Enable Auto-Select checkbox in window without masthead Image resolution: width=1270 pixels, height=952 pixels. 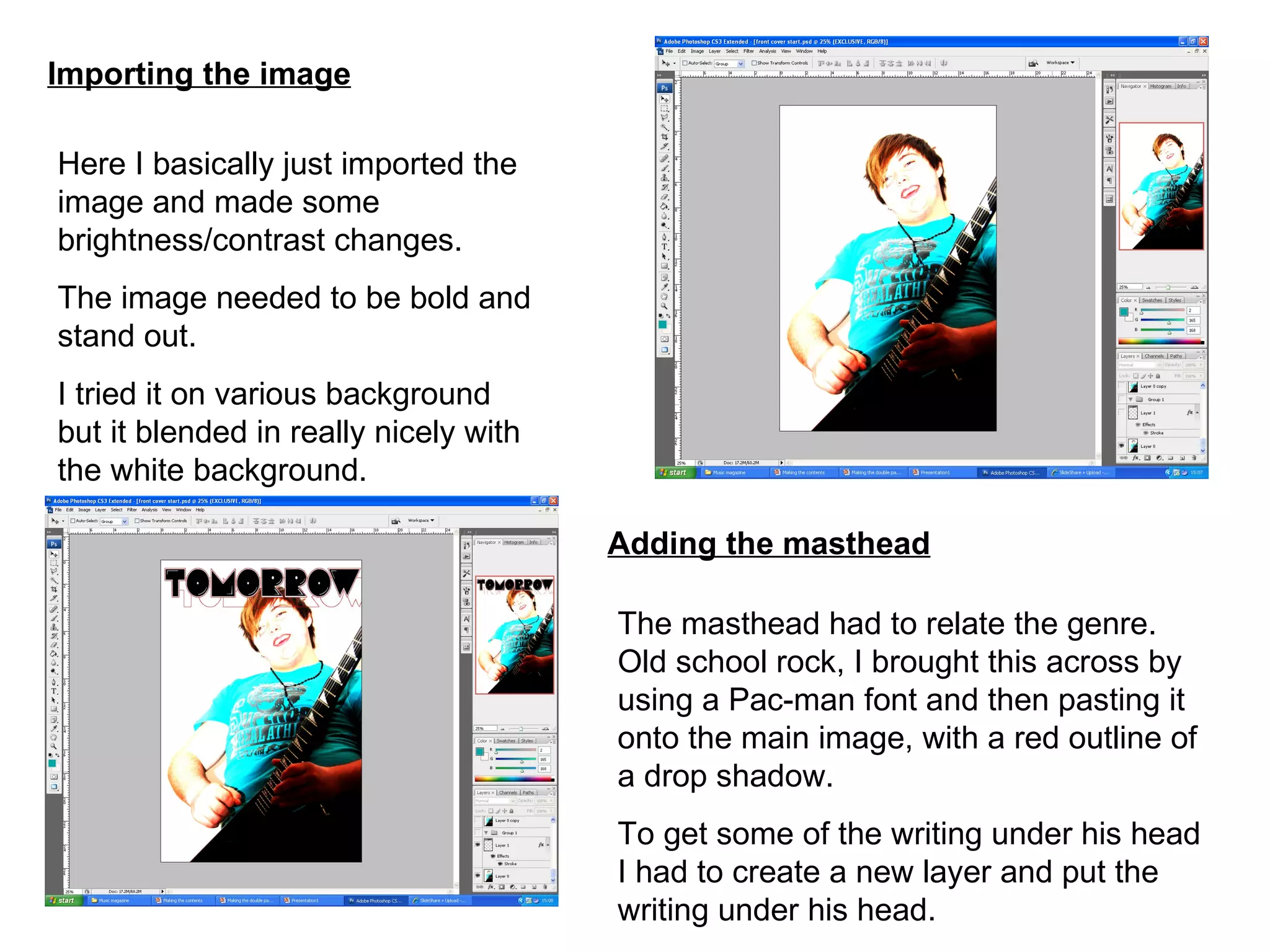coord(685,63)
